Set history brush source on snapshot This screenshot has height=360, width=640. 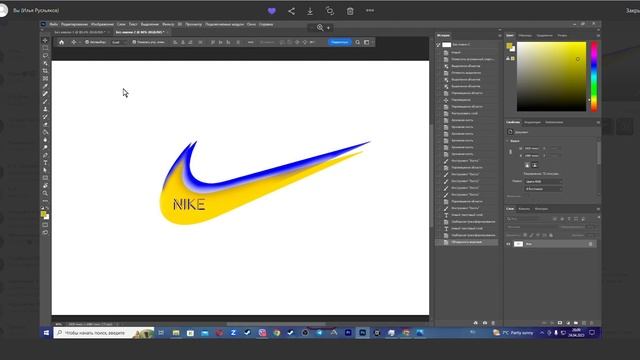coord(439,44)
